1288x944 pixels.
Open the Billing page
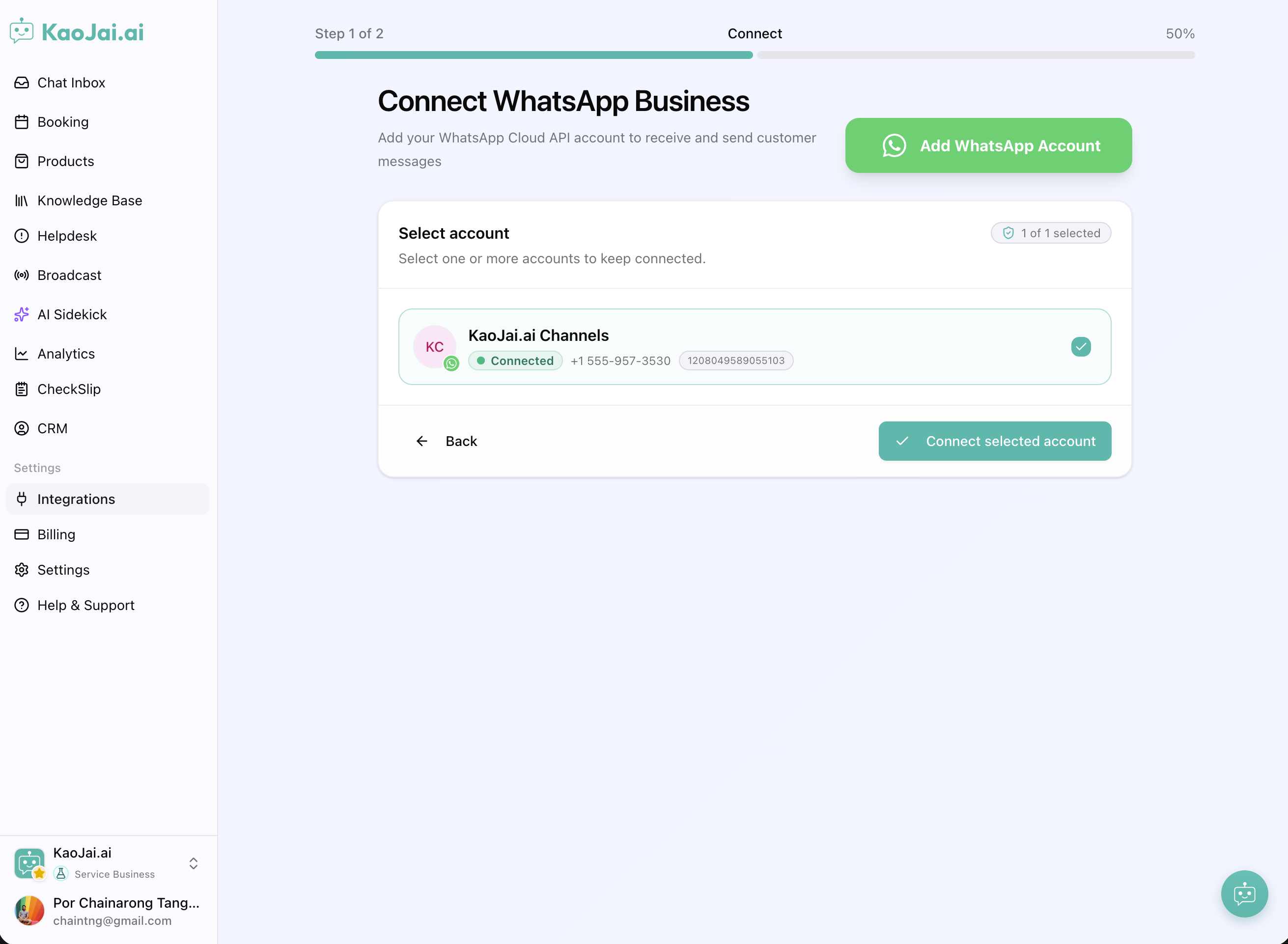[x=108, y=535]
